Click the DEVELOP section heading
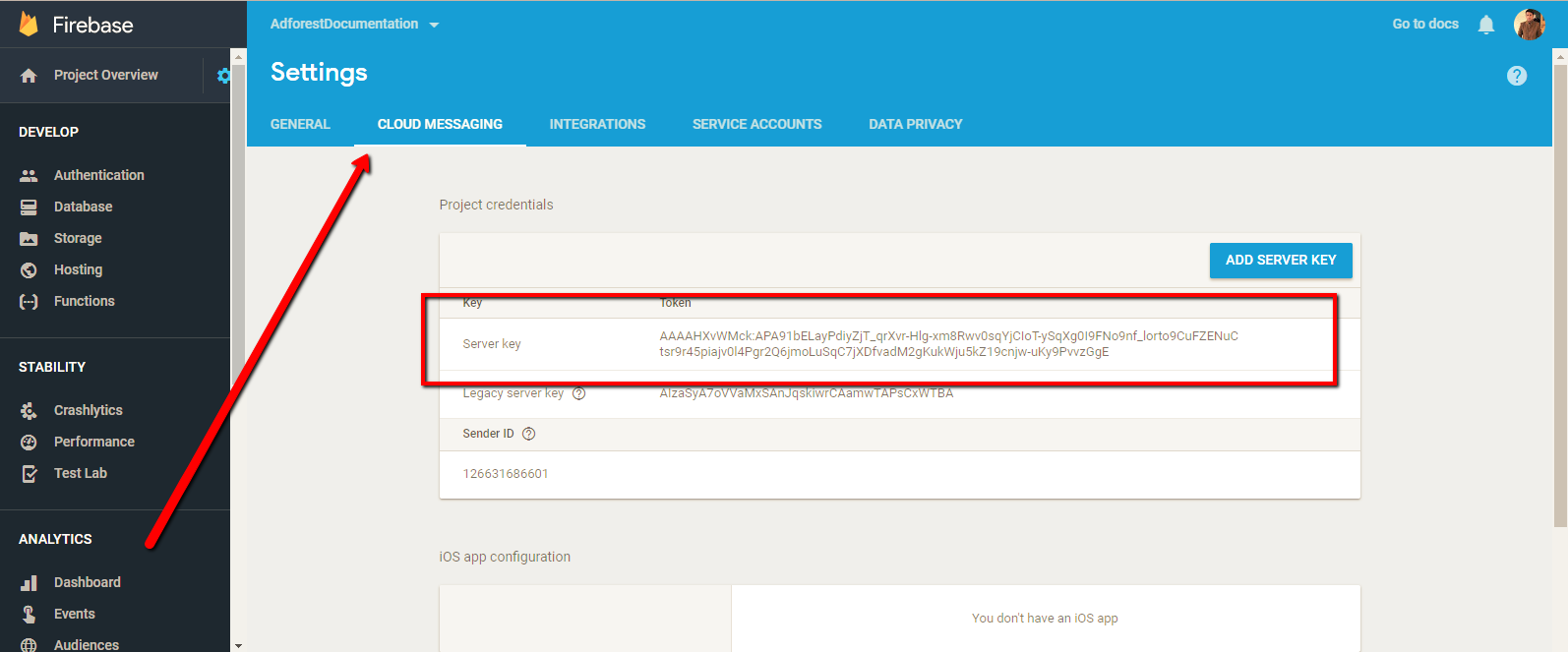The width and height of the screenshot is (1568, 652). (x=48, y=132)
